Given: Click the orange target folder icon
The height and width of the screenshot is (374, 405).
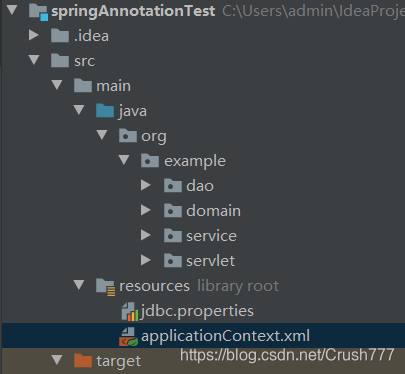Looking at the screenshot, I should [83, 360].
